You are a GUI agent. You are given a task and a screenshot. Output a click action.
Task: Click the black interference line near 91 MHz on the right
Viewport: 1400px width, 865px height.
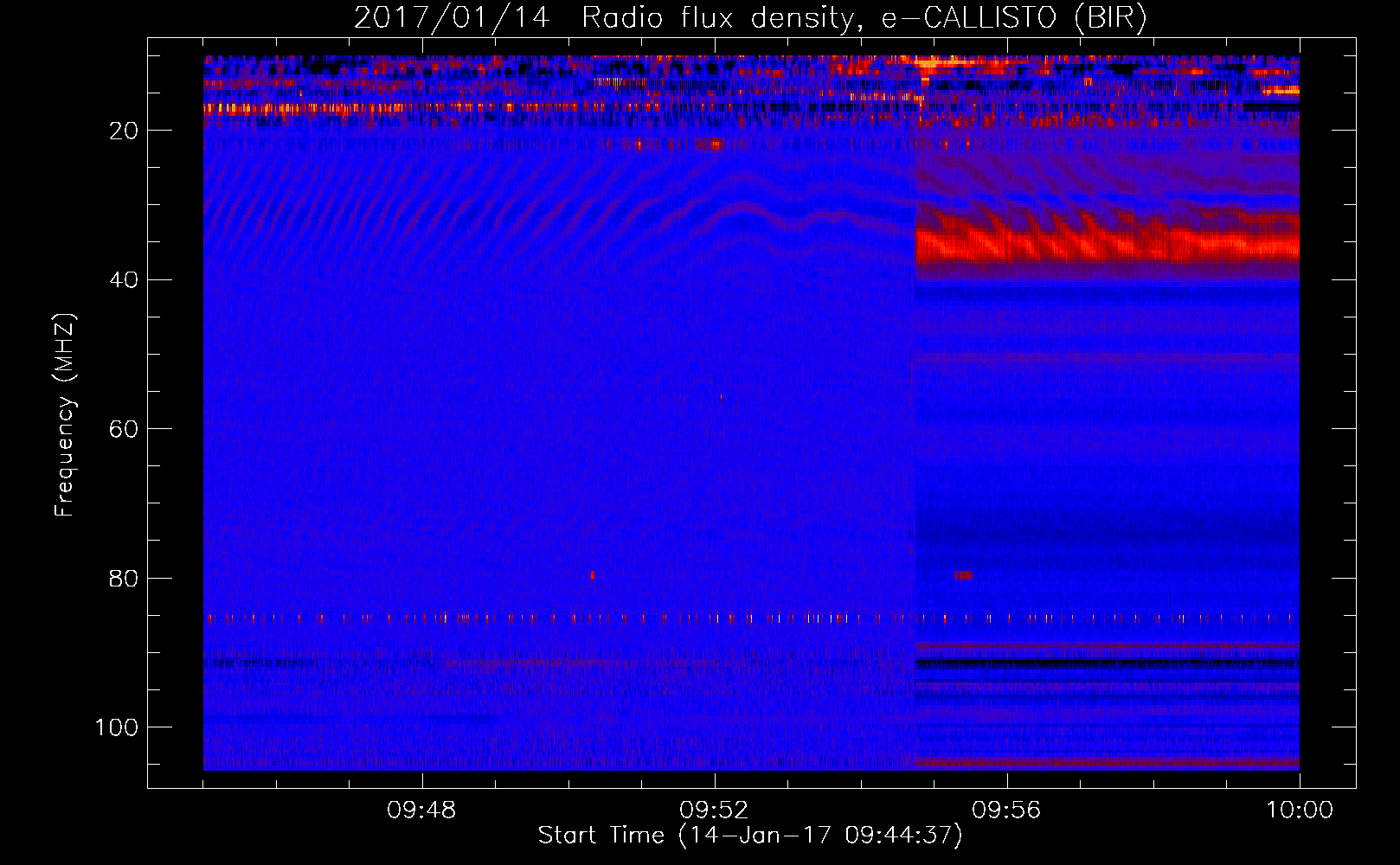tap(1108, 663)
